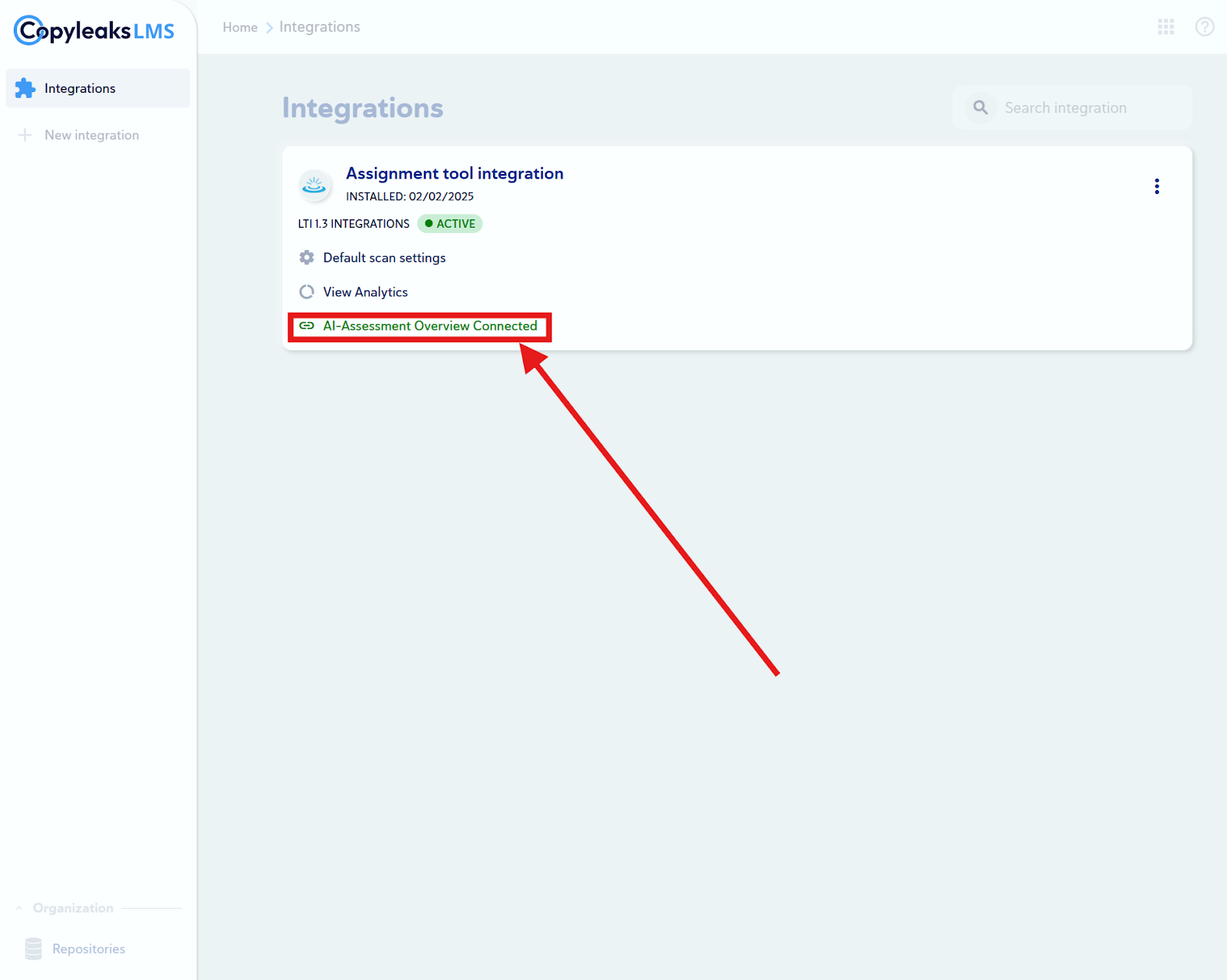Focus the Search integration field
This screenshot has height=980, width=1227.
pos(1073,107)
